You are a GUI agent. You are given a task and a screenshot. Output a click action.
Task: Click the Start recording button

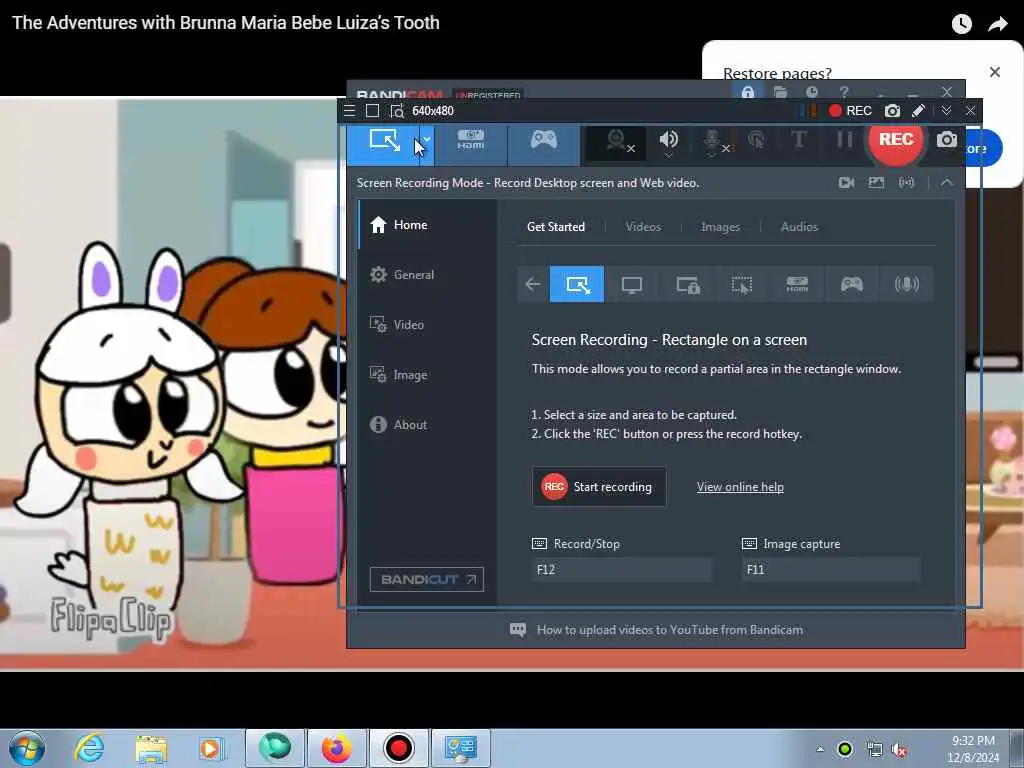pyautogui.click(x=599, y=487)
